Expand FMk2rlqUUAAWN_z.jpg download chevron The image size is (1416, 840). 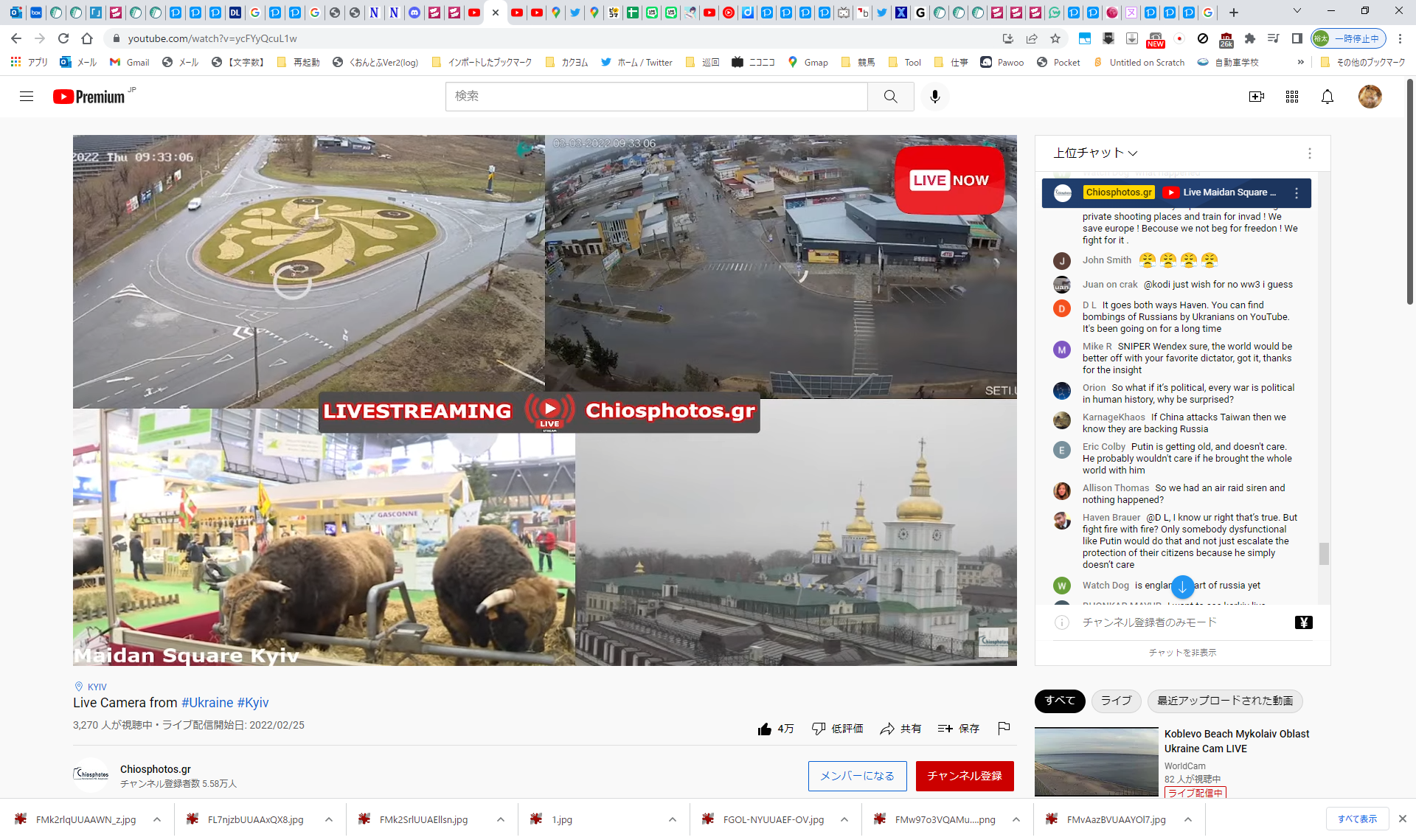pos(157,819)
